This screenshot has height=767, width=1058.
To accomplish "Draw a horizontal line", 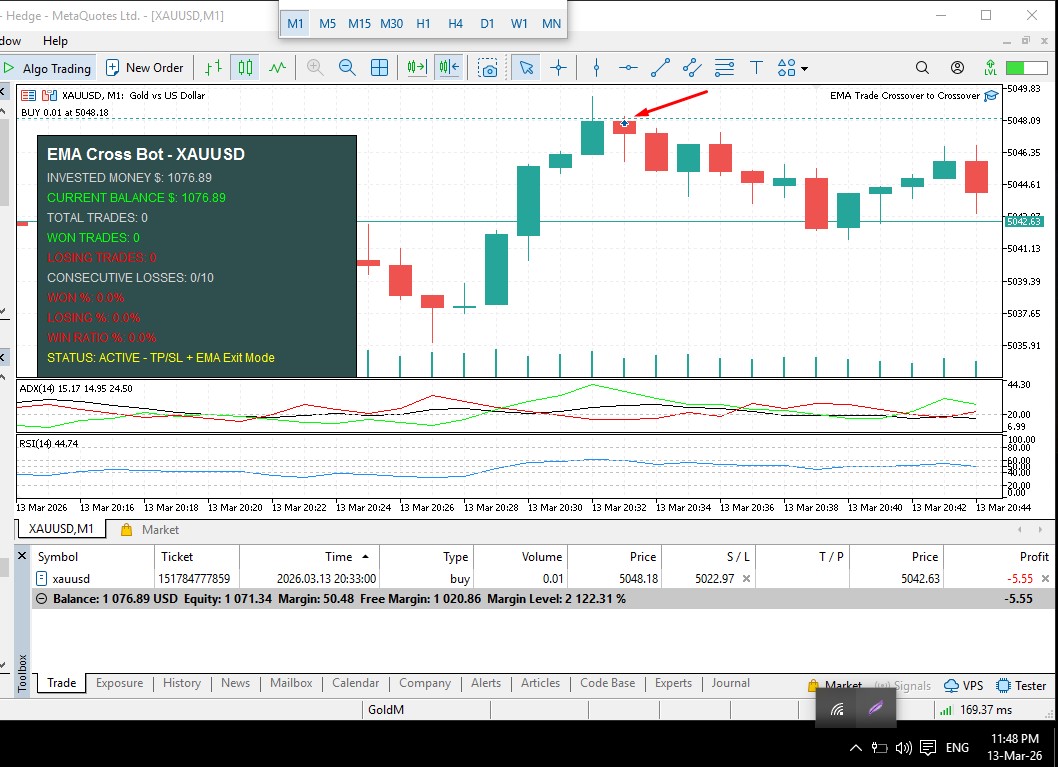I will point(628,68).
